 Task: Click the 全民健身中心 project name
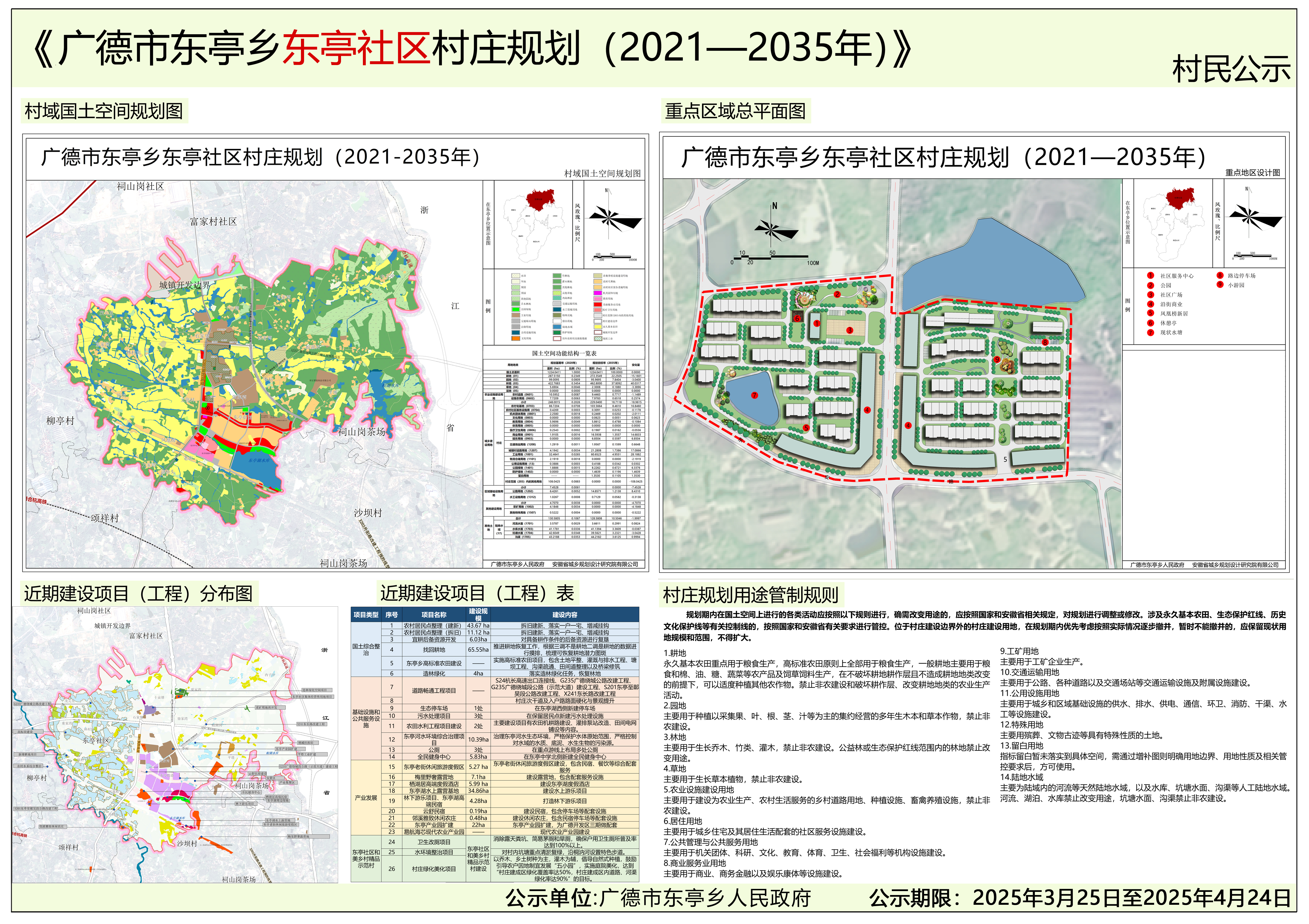point(434,756)
